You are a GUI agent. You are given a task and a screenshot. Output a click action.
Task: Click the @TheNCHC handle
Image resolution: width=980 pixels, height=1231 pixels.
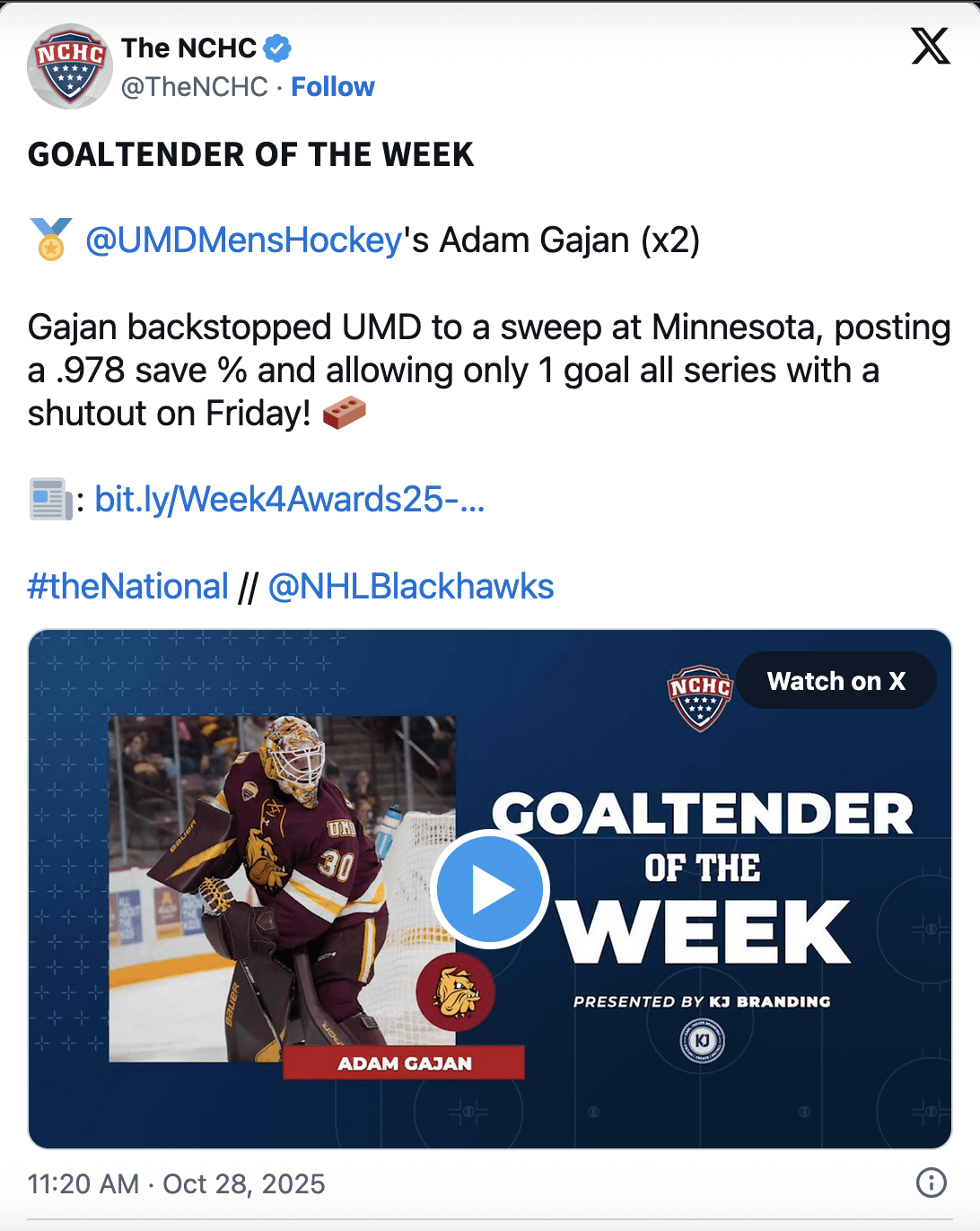(x=194, y=87)
